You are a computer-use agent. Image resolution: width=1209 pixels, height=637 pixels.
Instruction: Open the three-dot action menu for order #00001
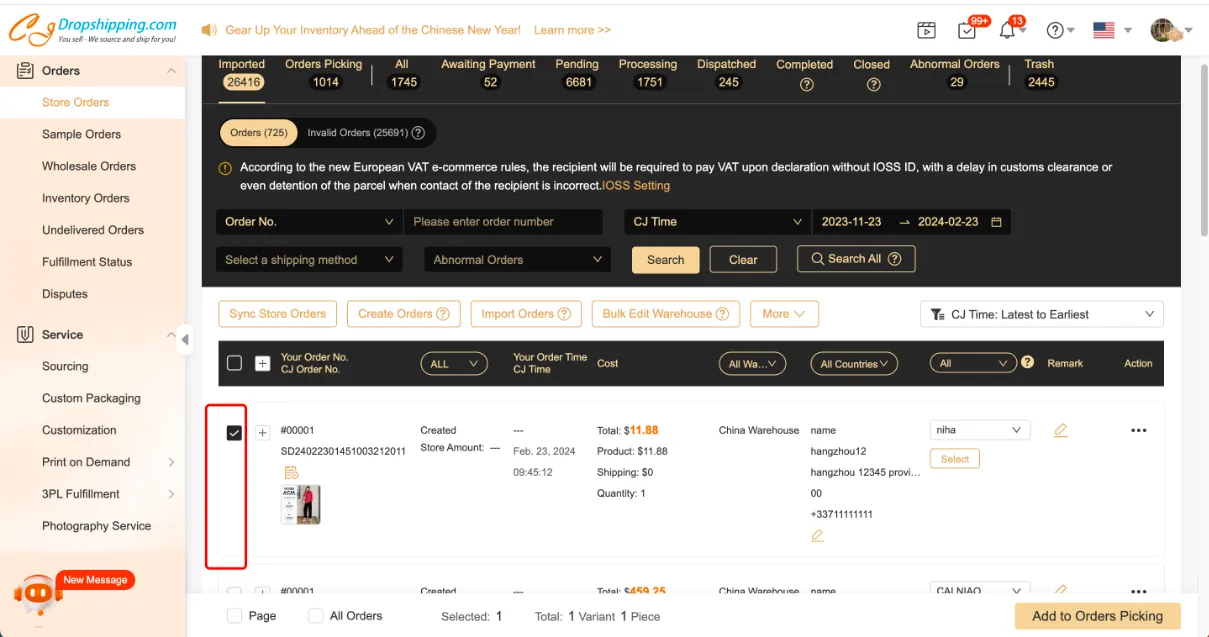tap(1138, 430)
